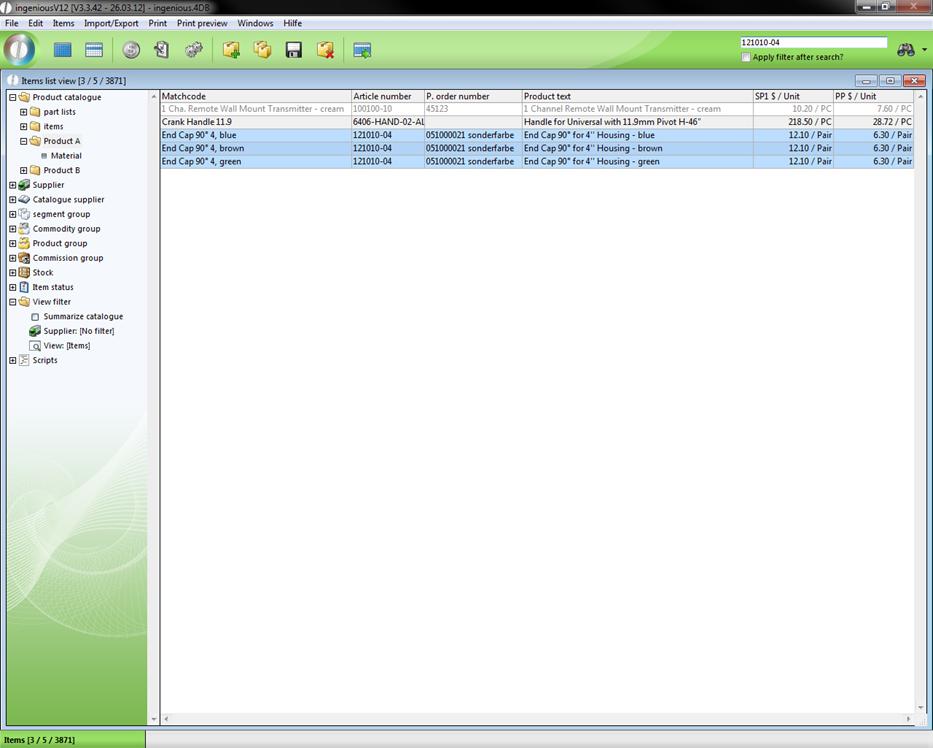
Task: Click the clipboard document toolbar icon
Action: tap(162, 50)
